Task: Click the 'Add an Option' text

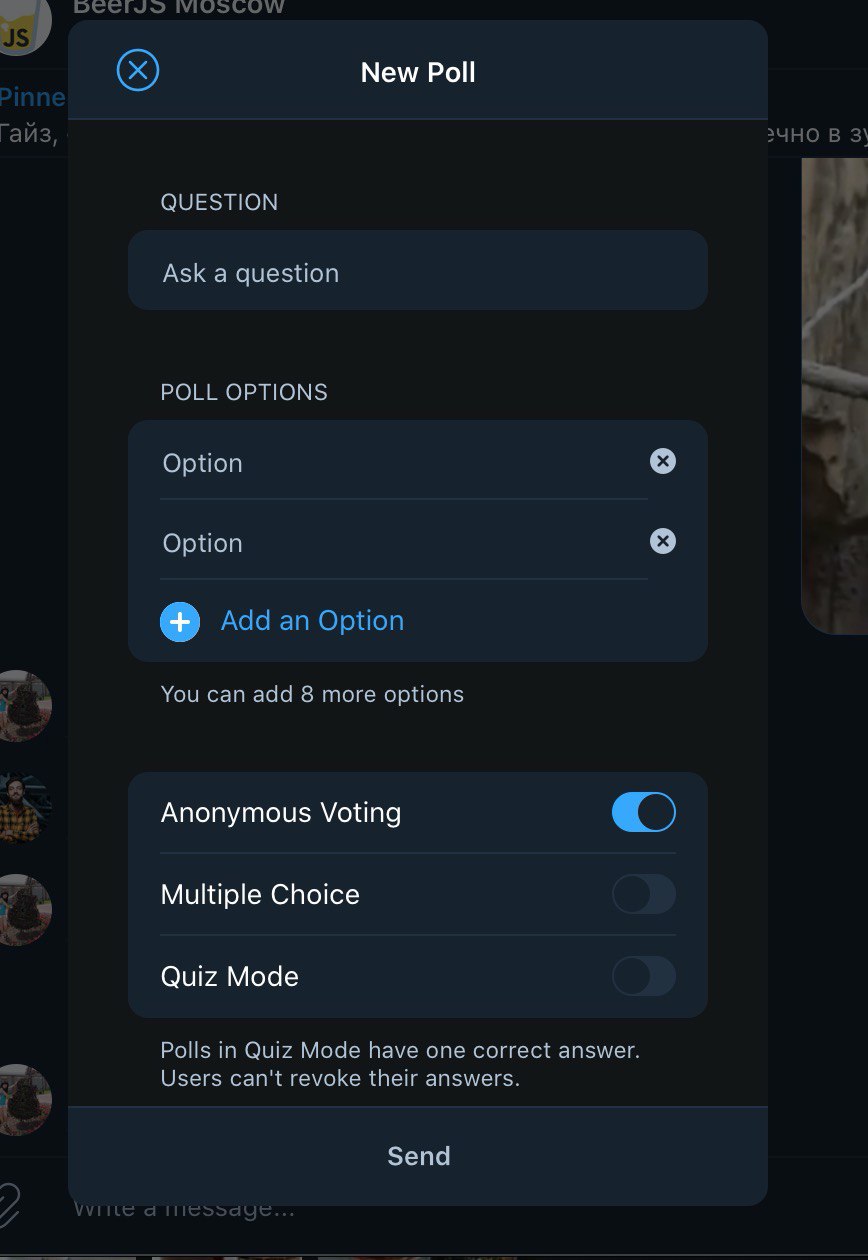Action: (312, 620)
